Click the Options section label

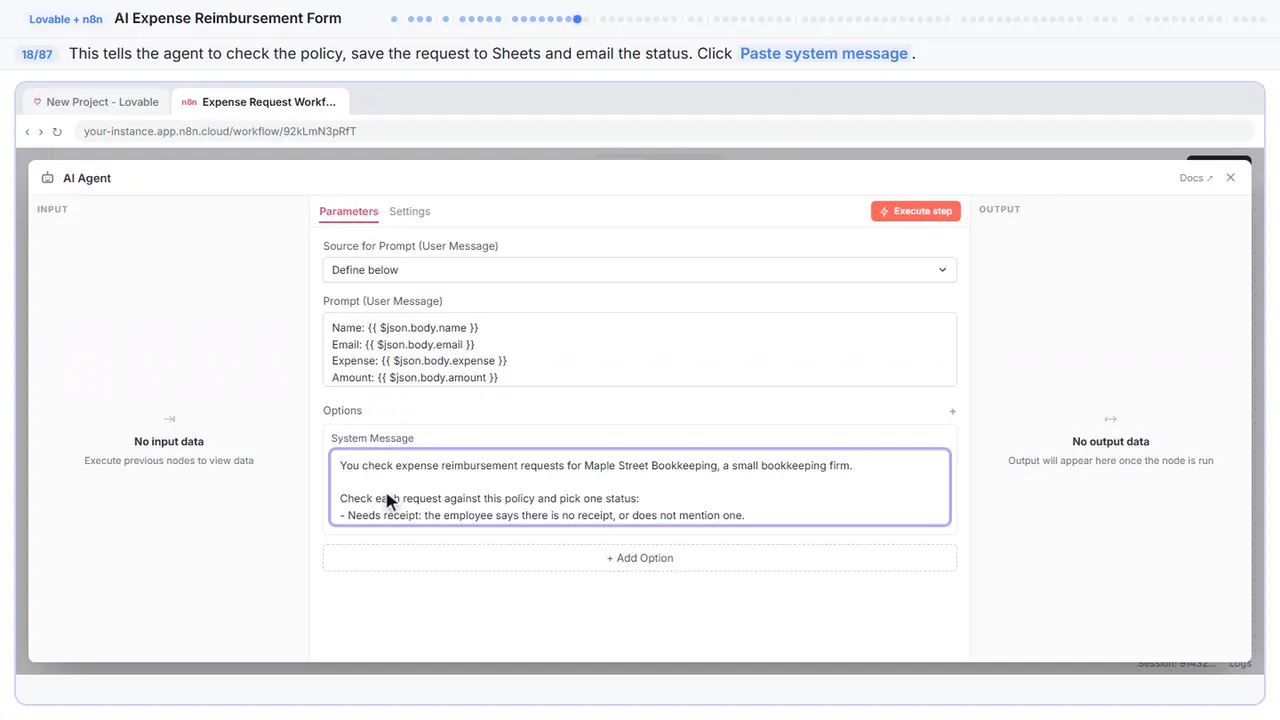[x=342, y=411]
